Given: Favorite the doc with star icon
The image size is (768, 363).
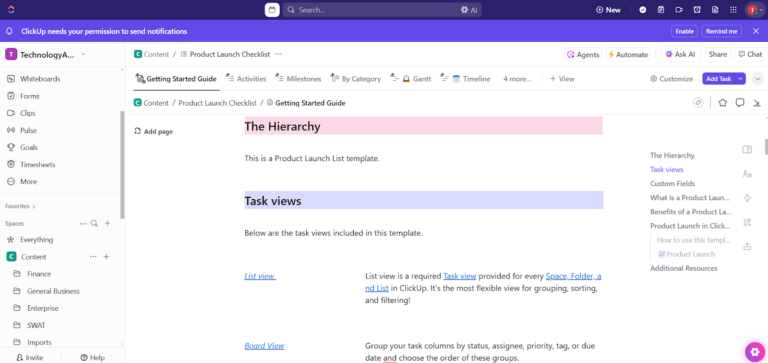Looking at the screenshot, I should click(x=722, y=103).
